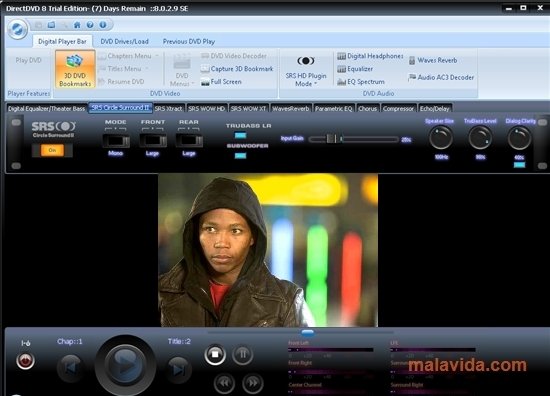550x396 pixels.
Task: Select the WavesReverb tab
Action: pos(291,108)
